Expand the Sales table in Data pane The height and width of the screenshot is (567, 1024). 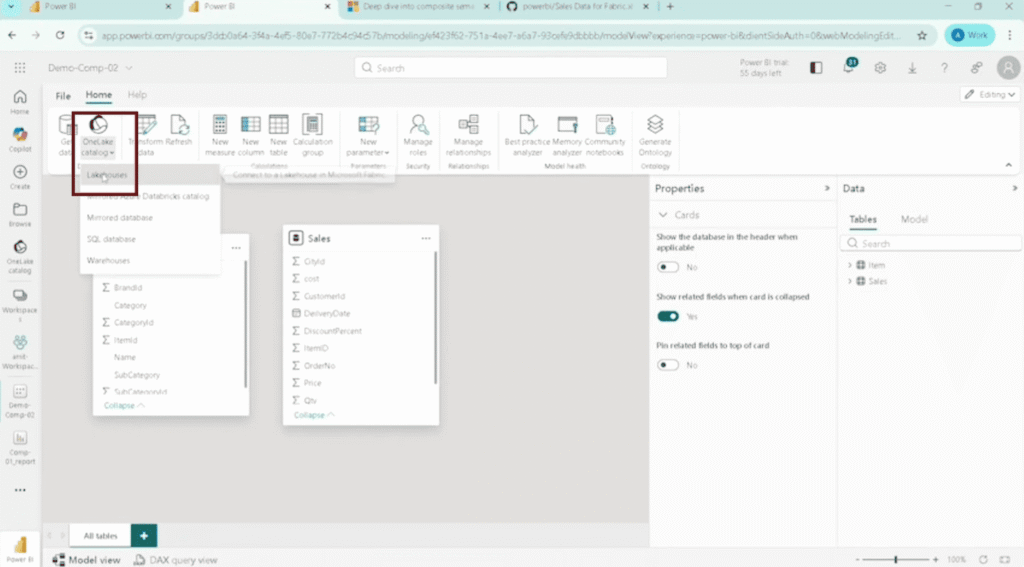850,282
